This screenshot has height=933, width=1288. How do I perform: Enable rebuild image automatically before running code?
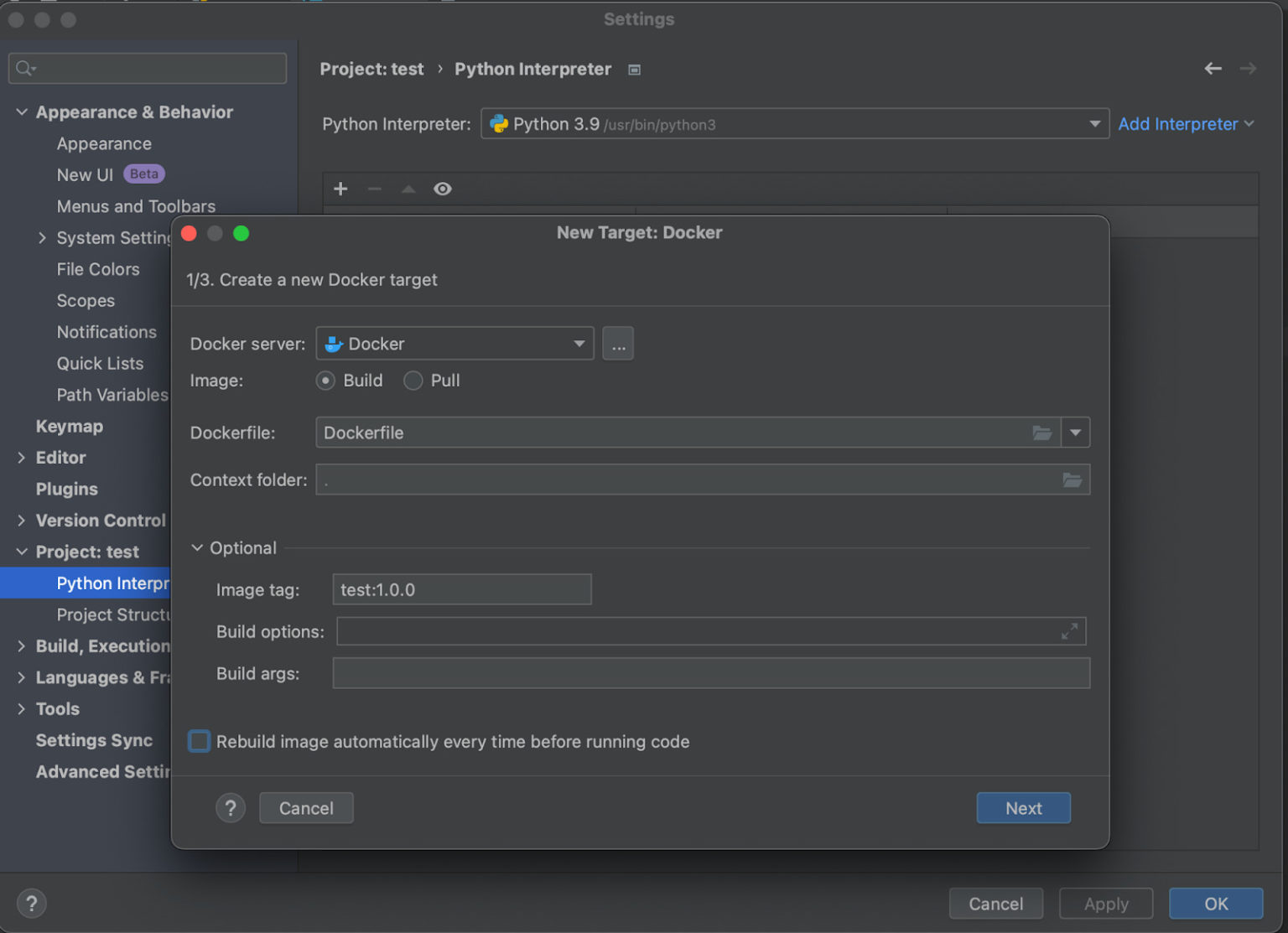coord(199,741)
